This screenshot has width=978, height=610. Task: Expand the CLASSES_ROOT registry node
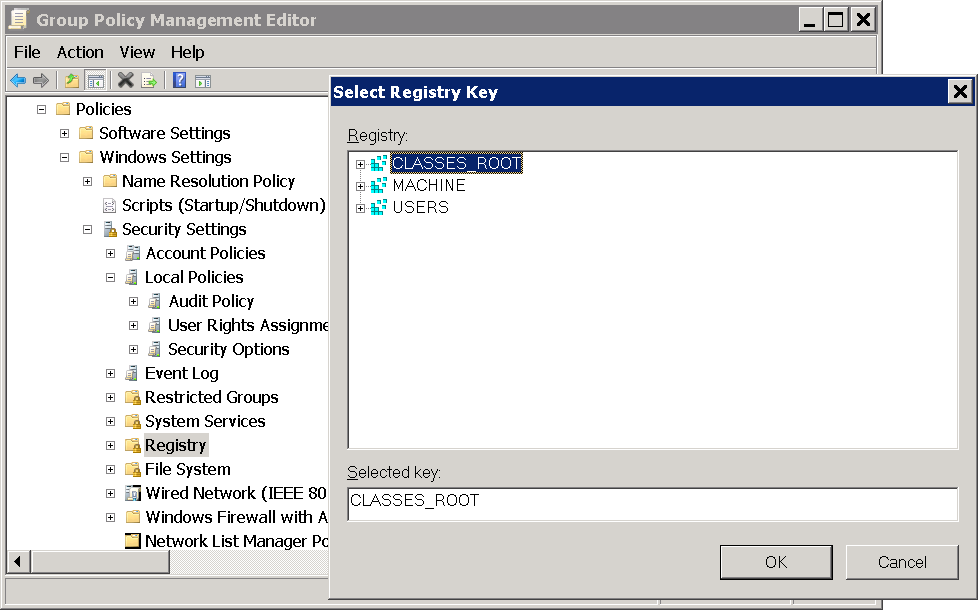click(360, 164)
